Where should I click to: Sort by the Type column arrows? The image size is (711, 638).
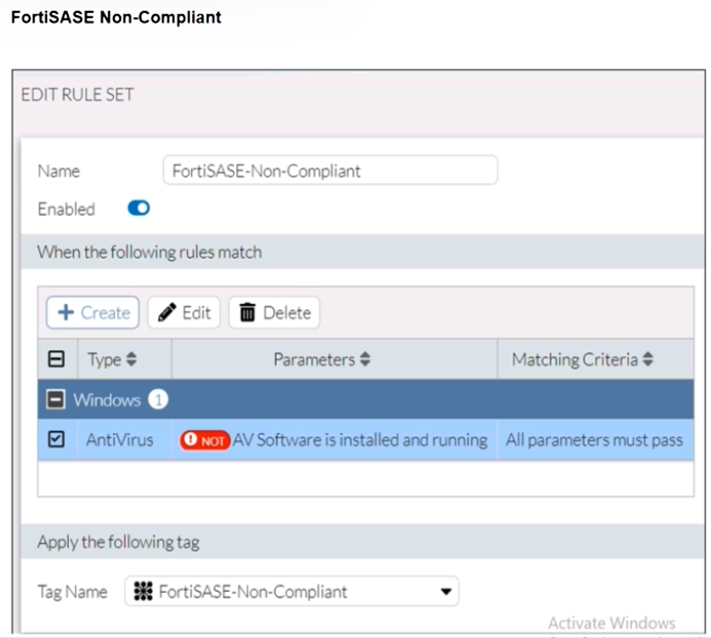(x=129, y=360)
